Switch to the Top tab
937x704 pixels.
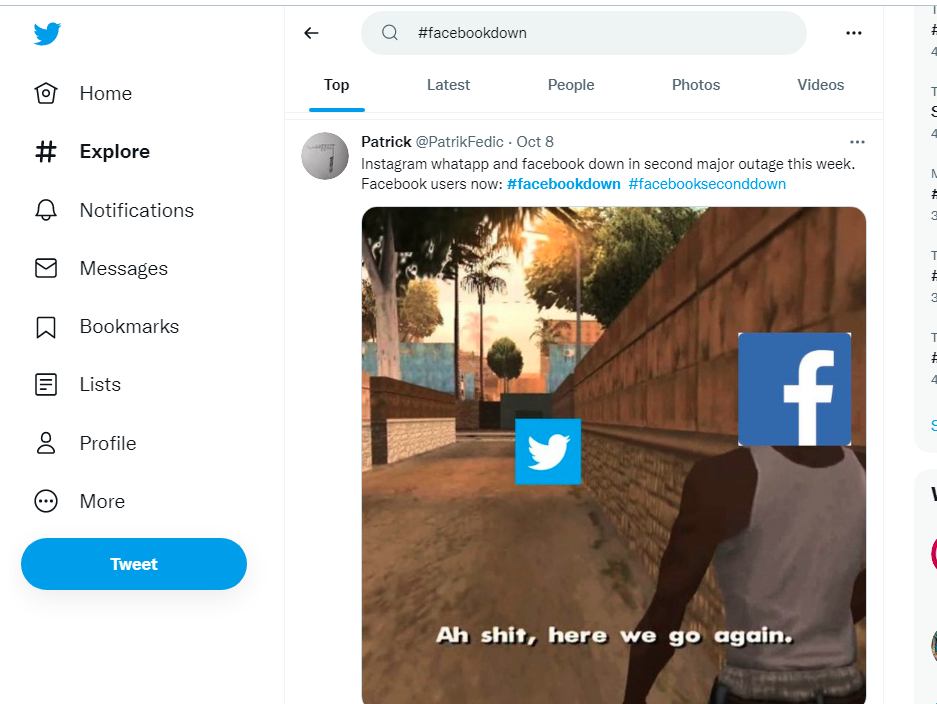point(336,85)
